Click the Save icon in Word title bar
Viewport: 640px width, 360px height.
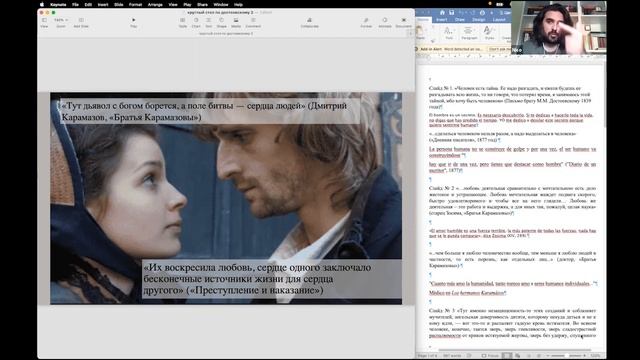tap(452, 13)
